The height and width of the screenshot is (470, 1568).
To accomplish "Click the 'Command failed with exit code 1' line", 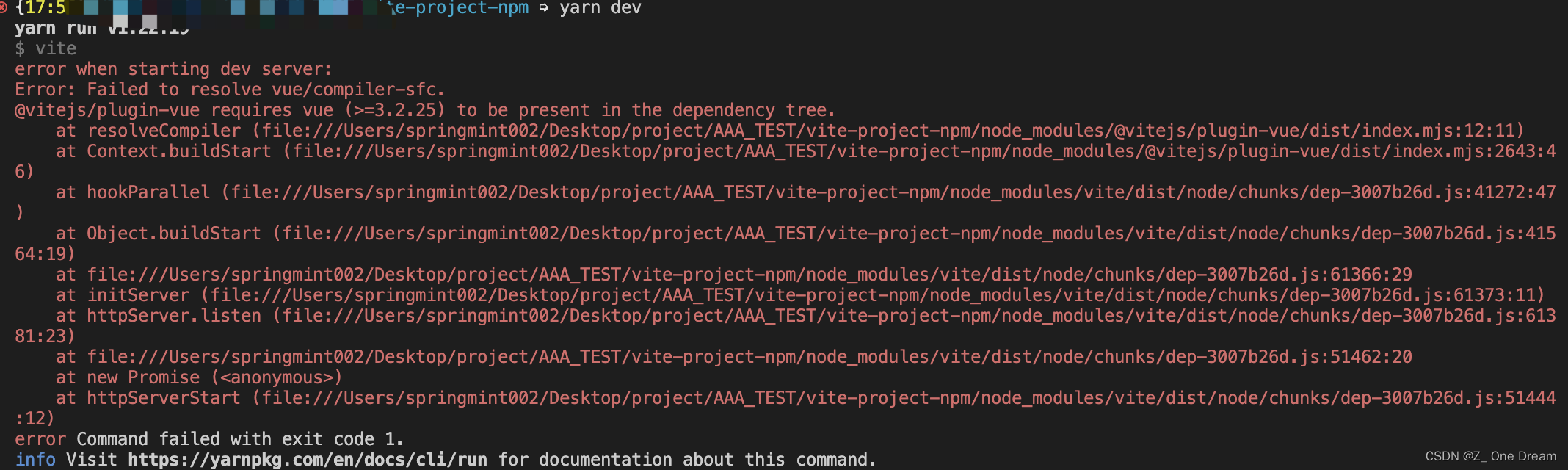I will pos(239,439).
